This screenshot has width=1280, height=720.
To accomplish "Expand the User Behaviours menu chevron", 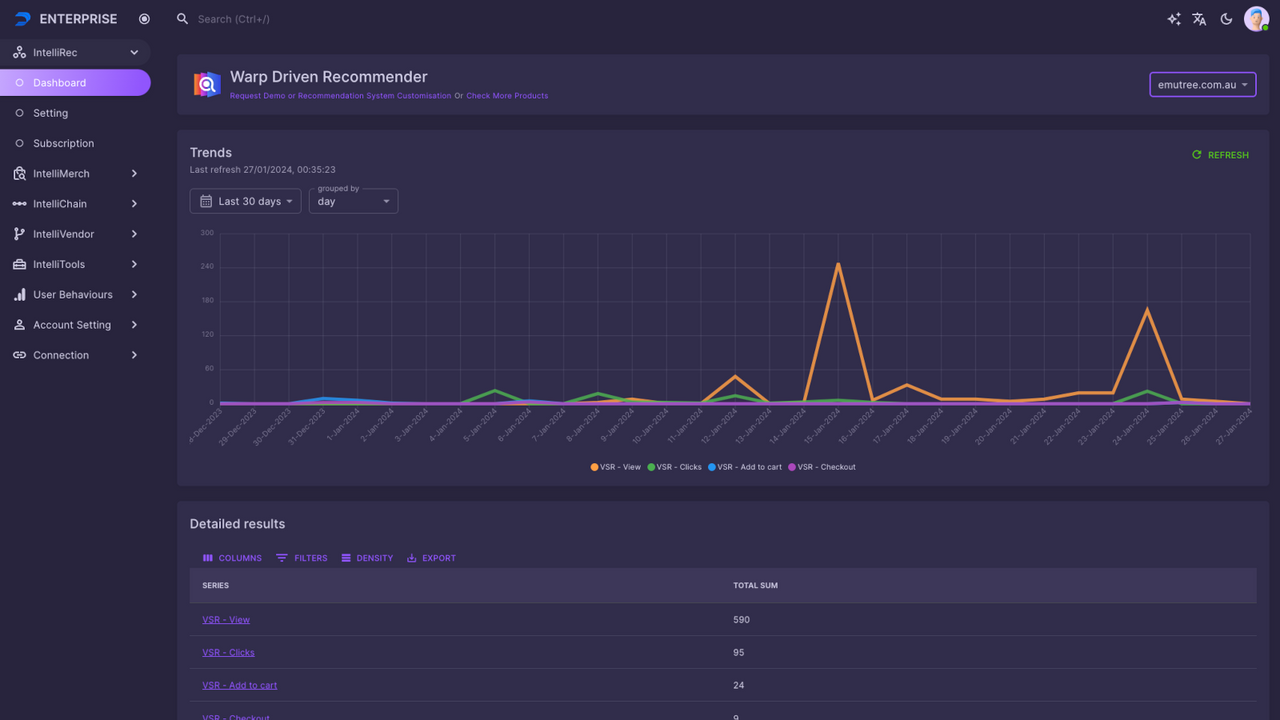I will coord(134,295).
